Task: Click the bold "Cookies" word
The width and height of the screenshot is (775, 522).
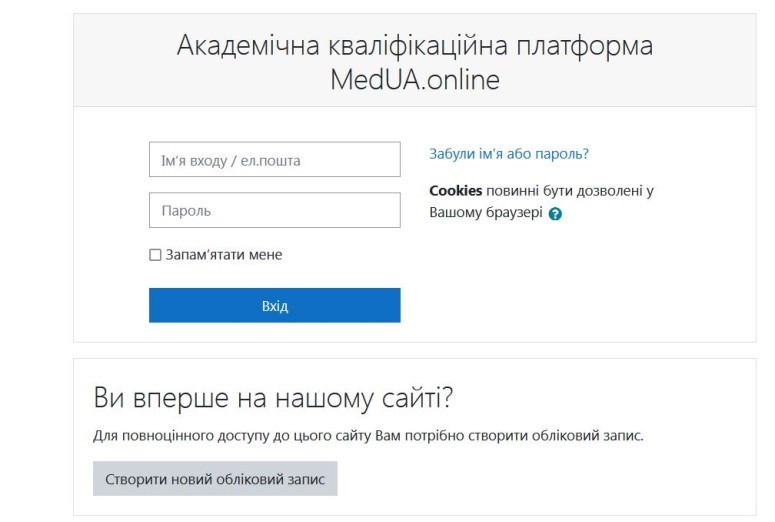Action: pyautogui.click(x=455, y=190)
